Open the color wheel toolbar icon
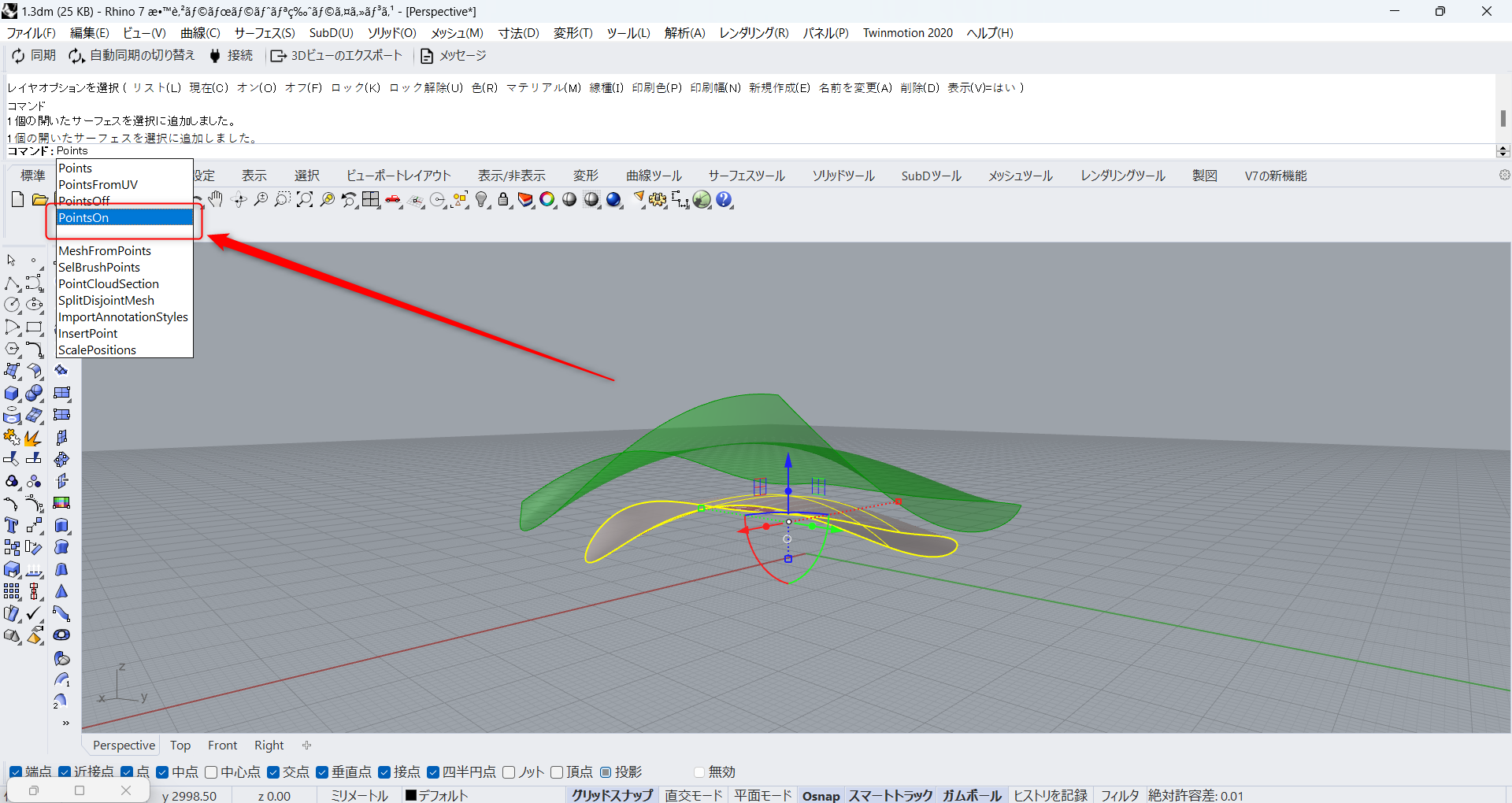 (547, 199)
